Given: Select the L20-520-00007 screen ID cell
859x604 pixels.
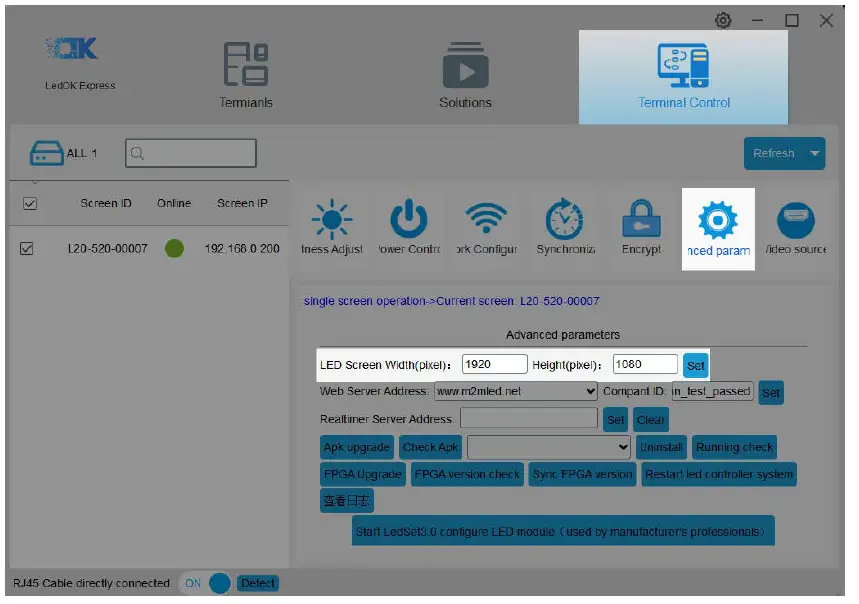Looking at the screenshot, I should pyautogui.click(x=107, y=249).
